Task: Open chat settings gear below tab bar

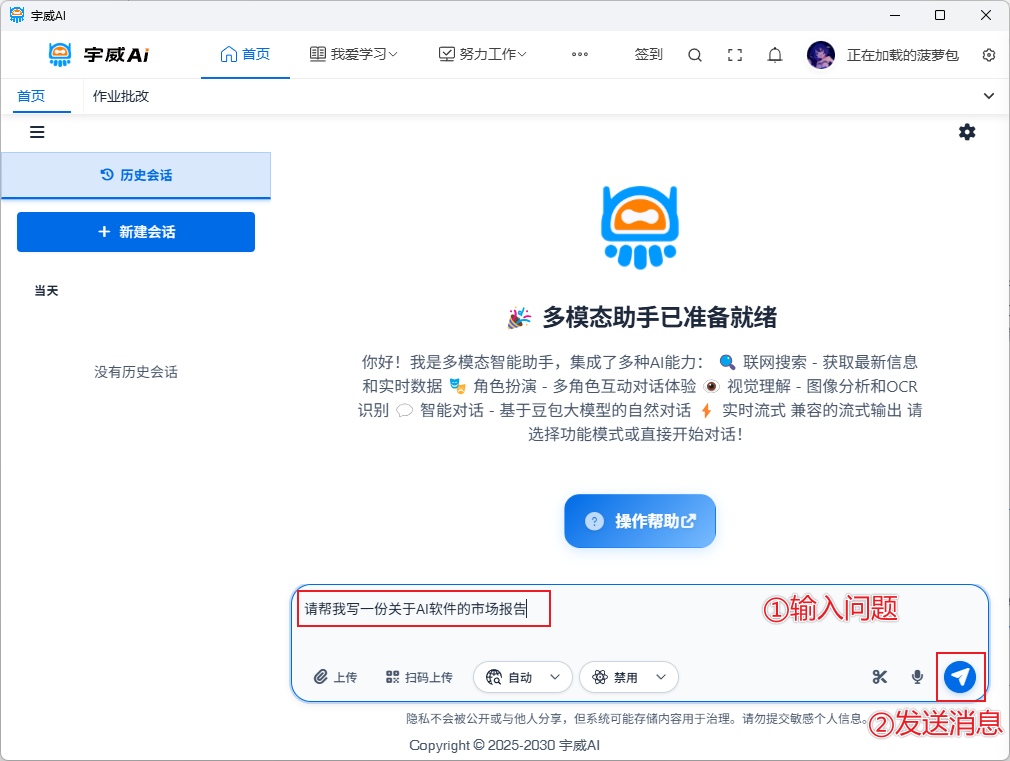Action: (x=967, y=132)
